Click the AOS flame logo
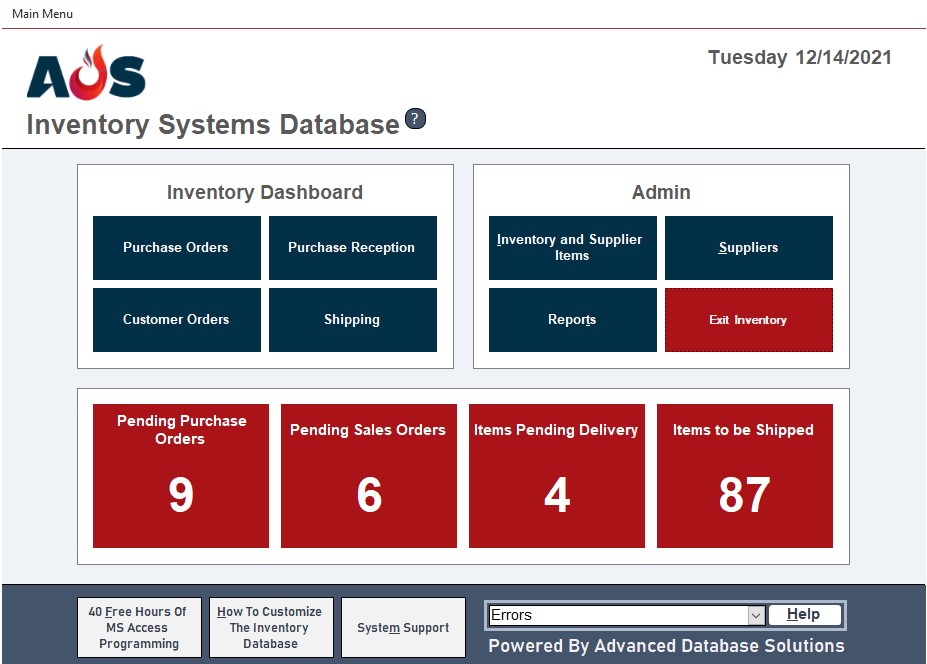Screen dimensions: 927x664 [86, 73]
